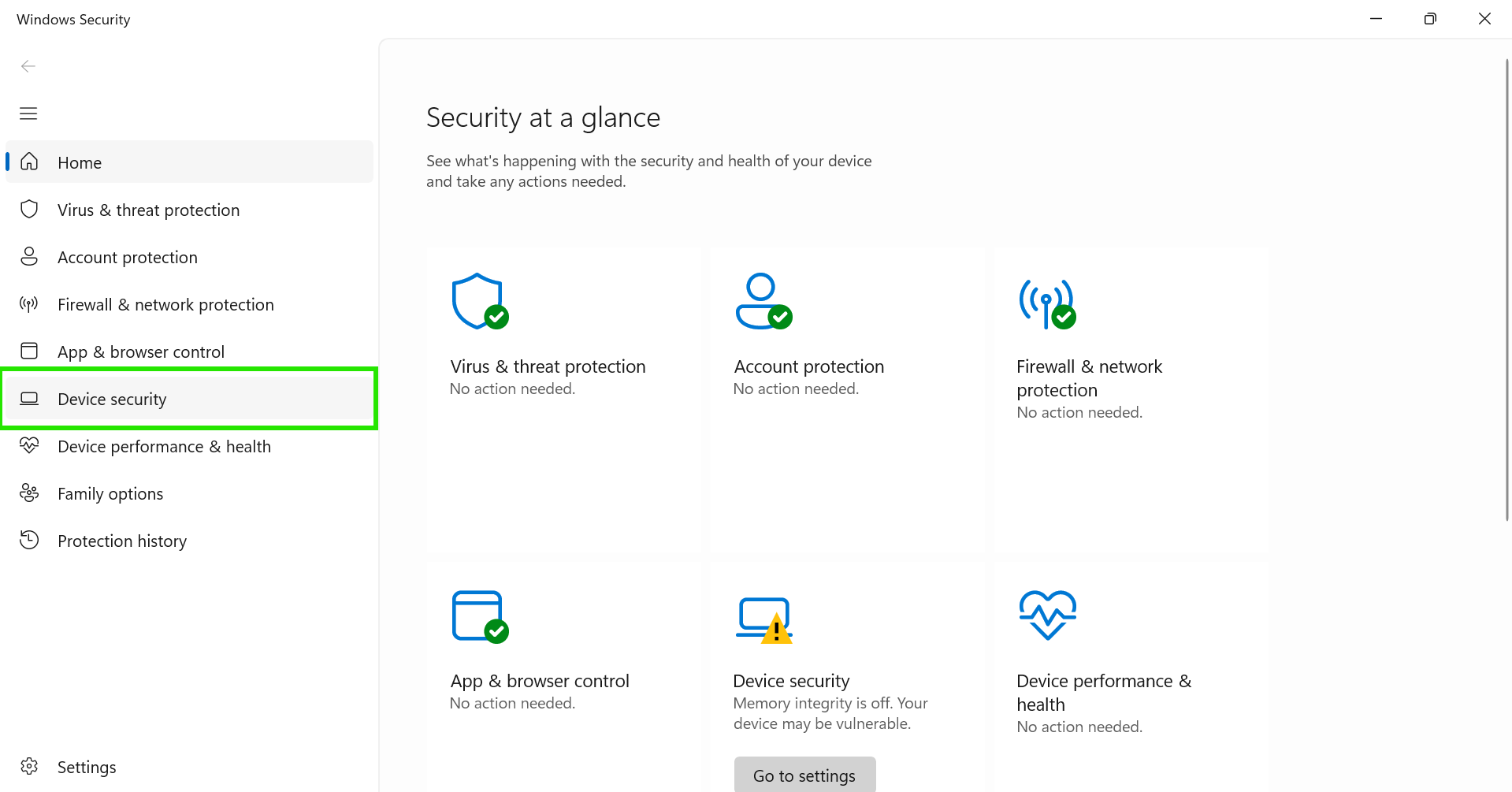The height and width of the screenshot is (792, 1512).
Task: Minimize the Windows Security window
Action: 1376,19
